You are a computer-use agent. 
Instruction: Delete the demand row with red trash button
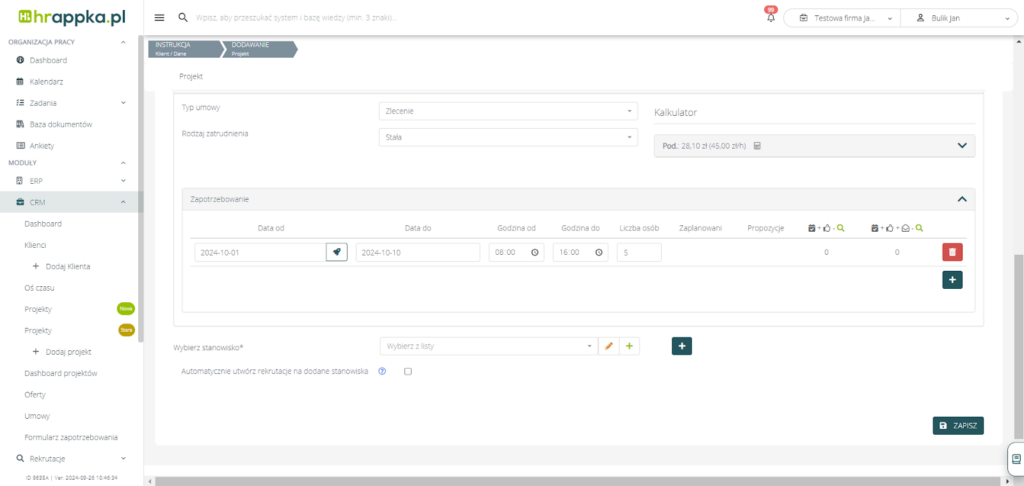tap(952, 253)
